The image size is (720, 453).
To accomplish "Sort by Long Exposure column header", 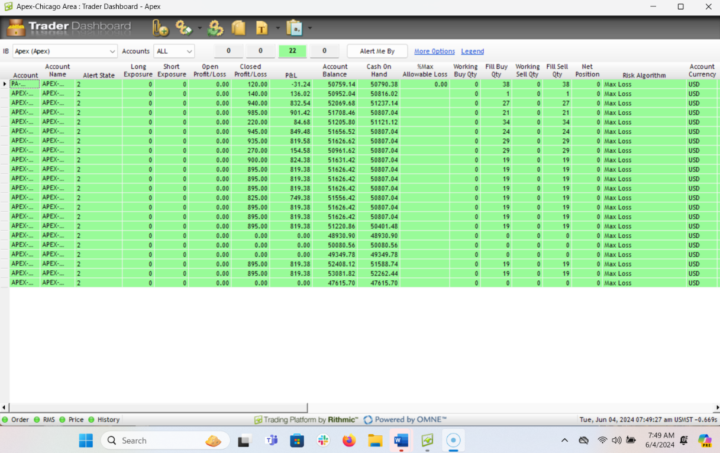I will tap(138, 70).
